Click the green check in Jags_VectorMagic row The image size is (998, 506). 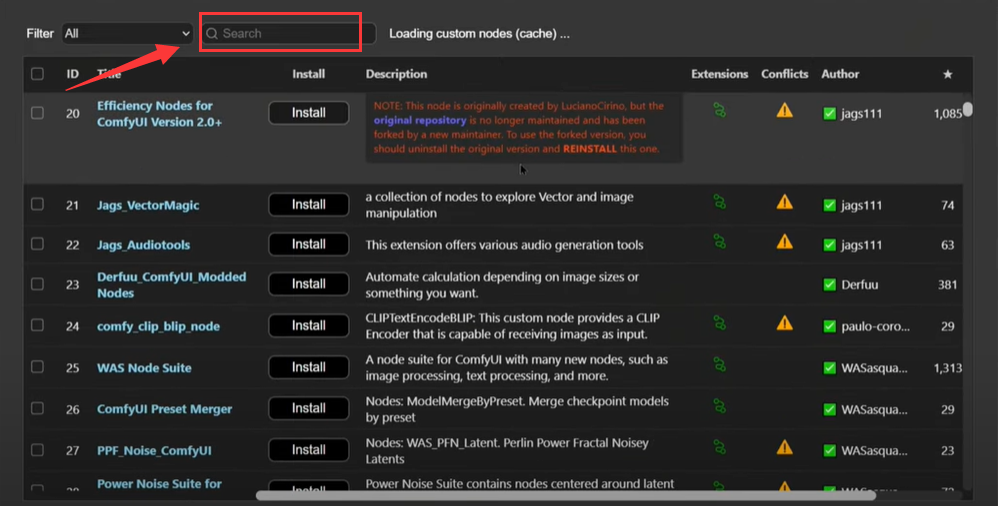829,205
